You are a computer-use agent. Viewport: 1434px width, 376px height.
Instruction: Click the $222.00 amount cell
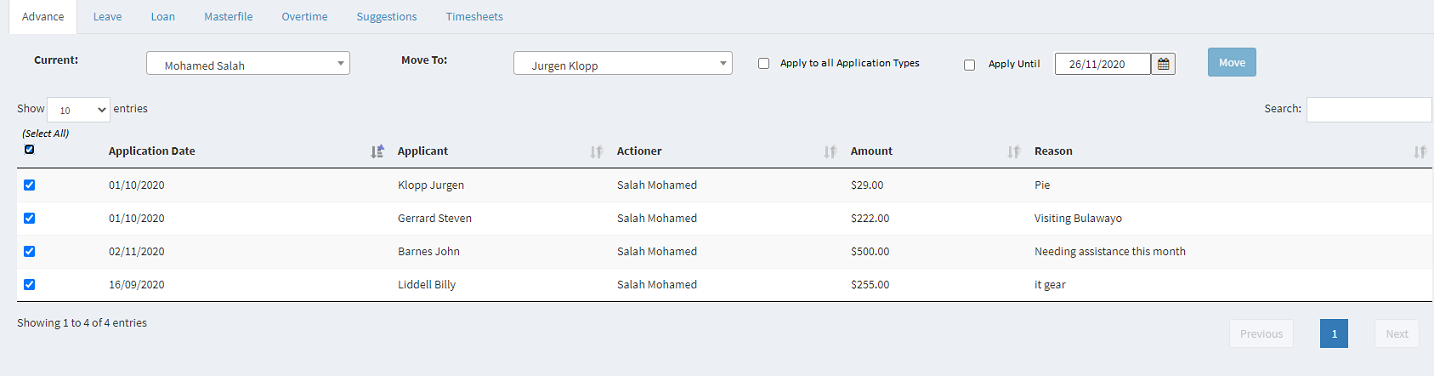pos(870,218)
